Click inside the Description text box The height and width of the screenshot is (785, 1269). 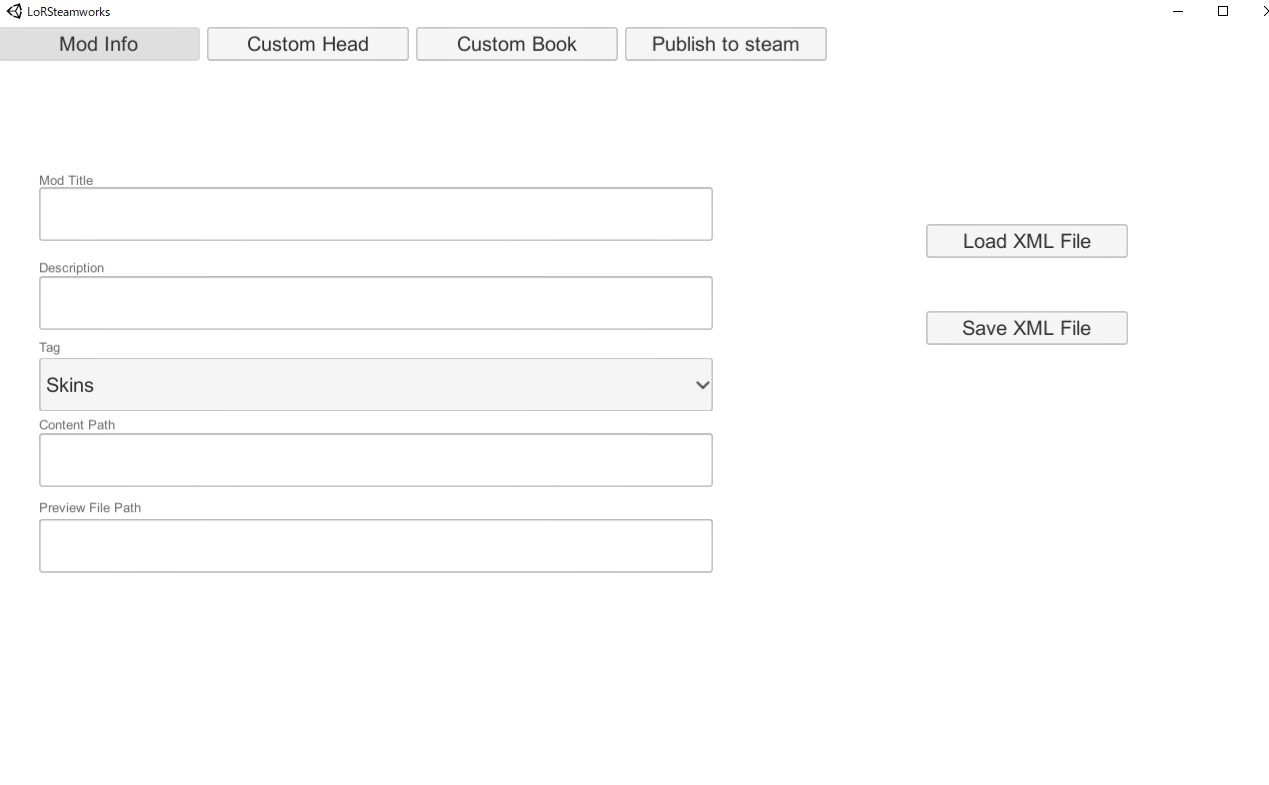coord(375,303)
